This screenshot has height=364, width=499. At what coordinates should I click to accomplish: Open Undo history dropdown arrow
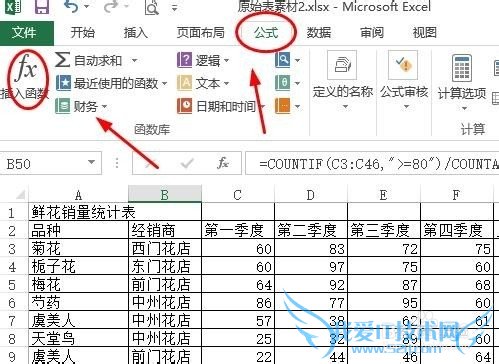click(x=87, y=7)
